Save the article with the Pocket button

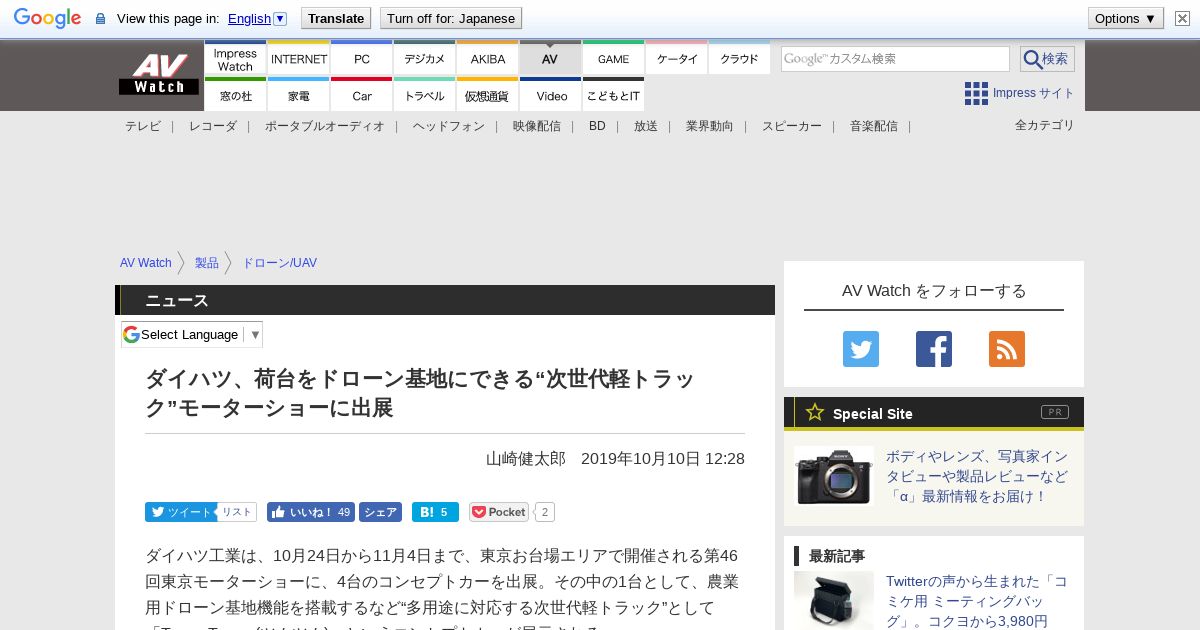point(499,512)
